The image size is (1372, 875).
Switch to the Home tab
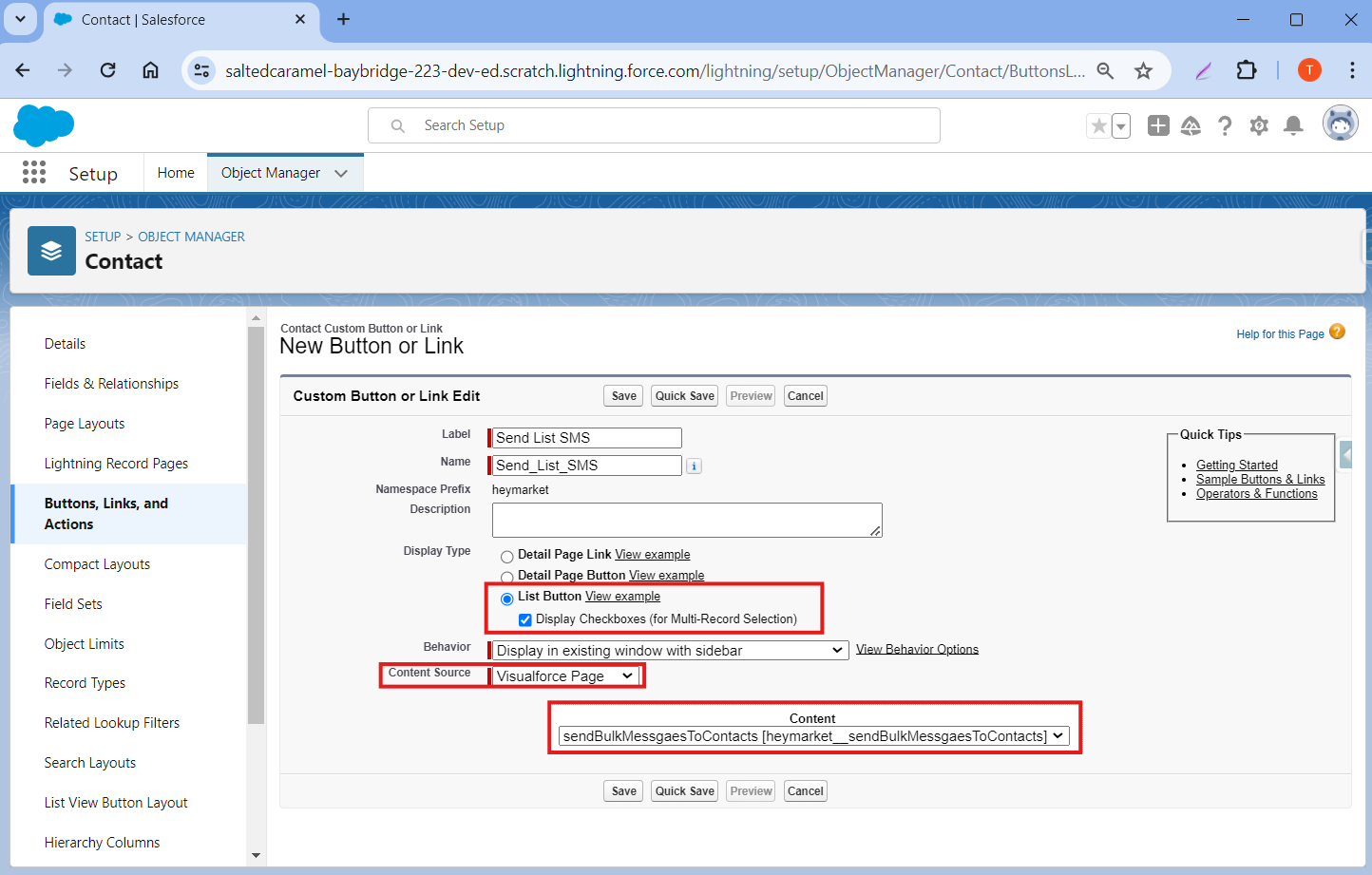(x=176, y=173)
